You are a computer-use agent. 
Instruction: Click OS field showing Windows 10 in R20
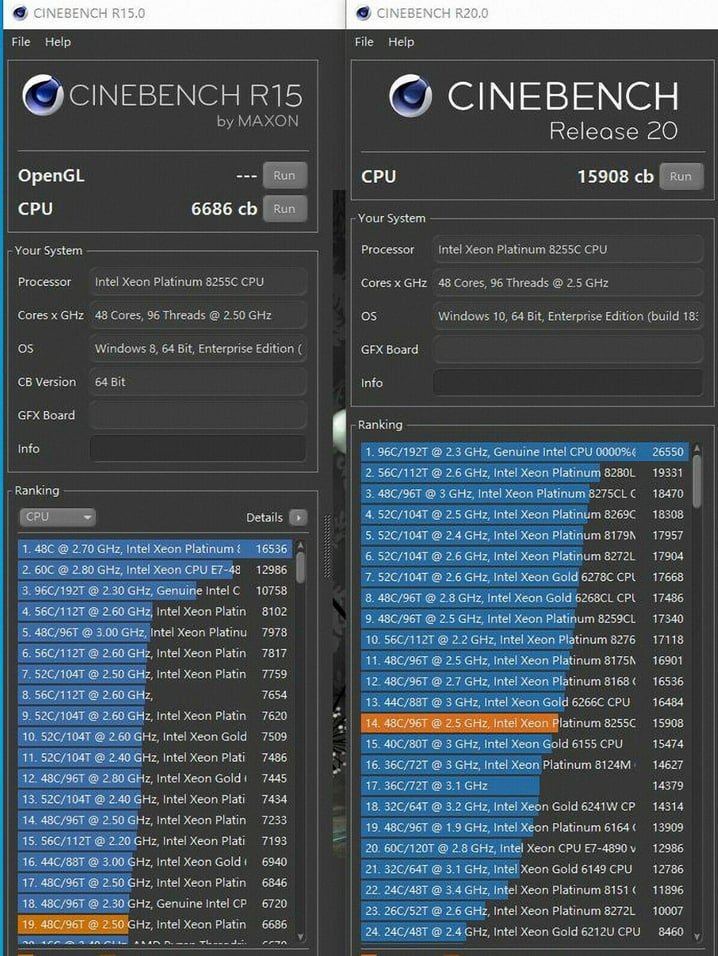pyautogui.click(x=567, y=316)
